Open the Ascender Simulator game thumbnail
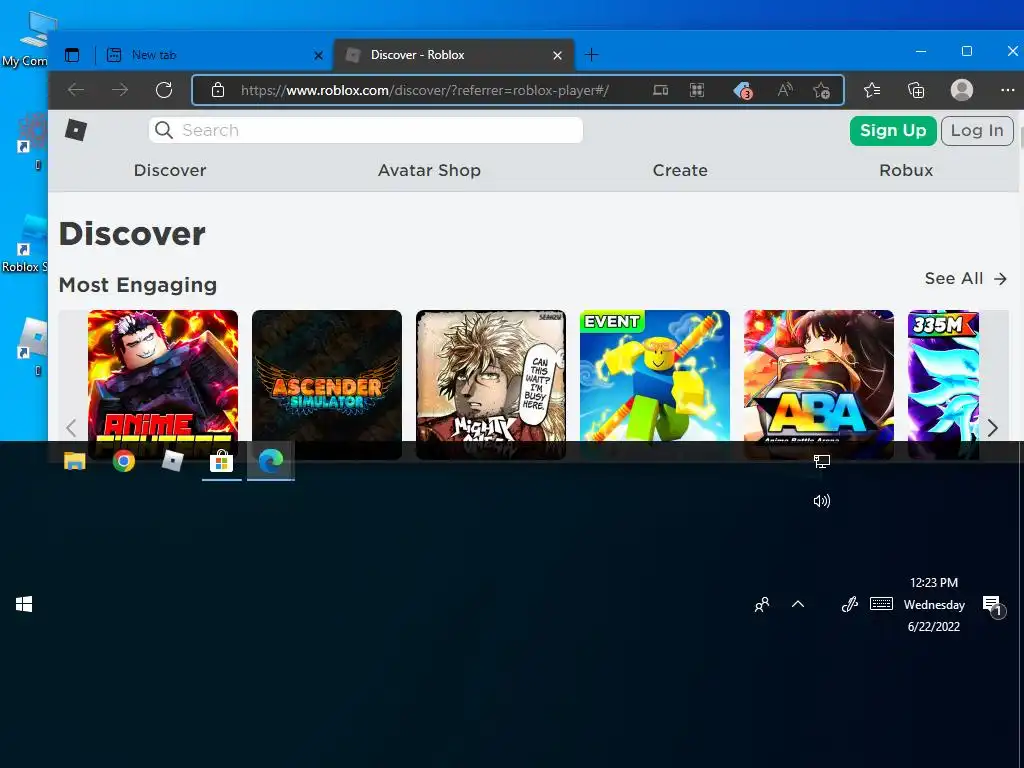 [x=327, y=385]
